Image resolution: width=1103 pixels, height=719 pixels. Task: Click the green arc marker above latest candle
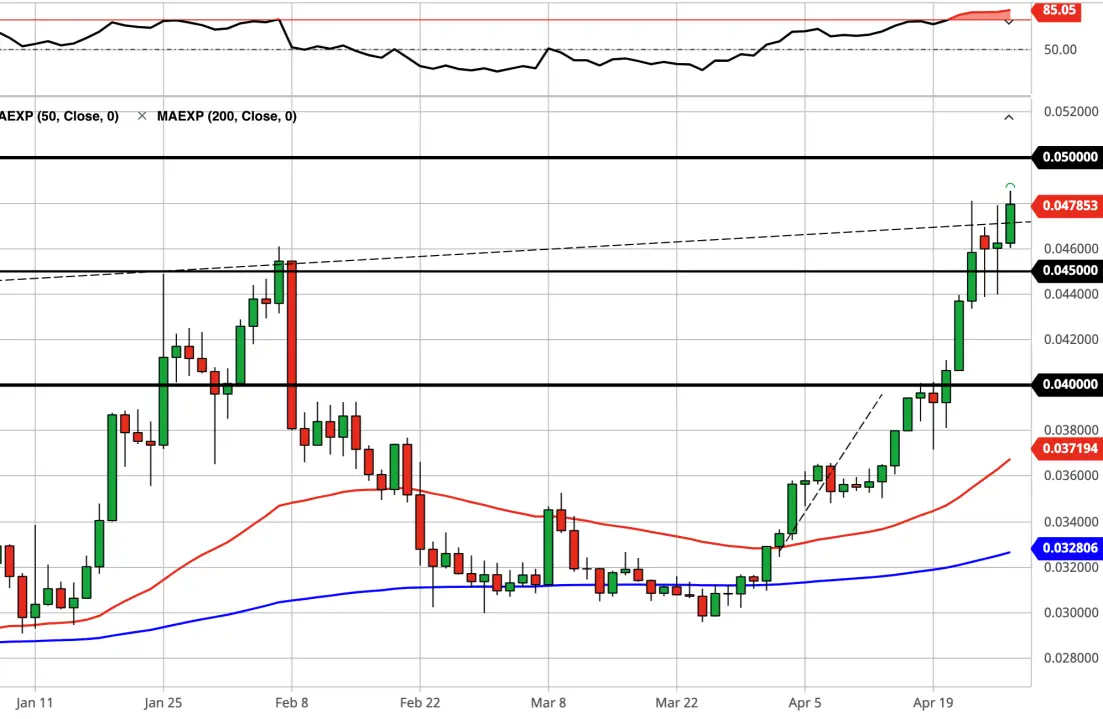(1010, 186)
